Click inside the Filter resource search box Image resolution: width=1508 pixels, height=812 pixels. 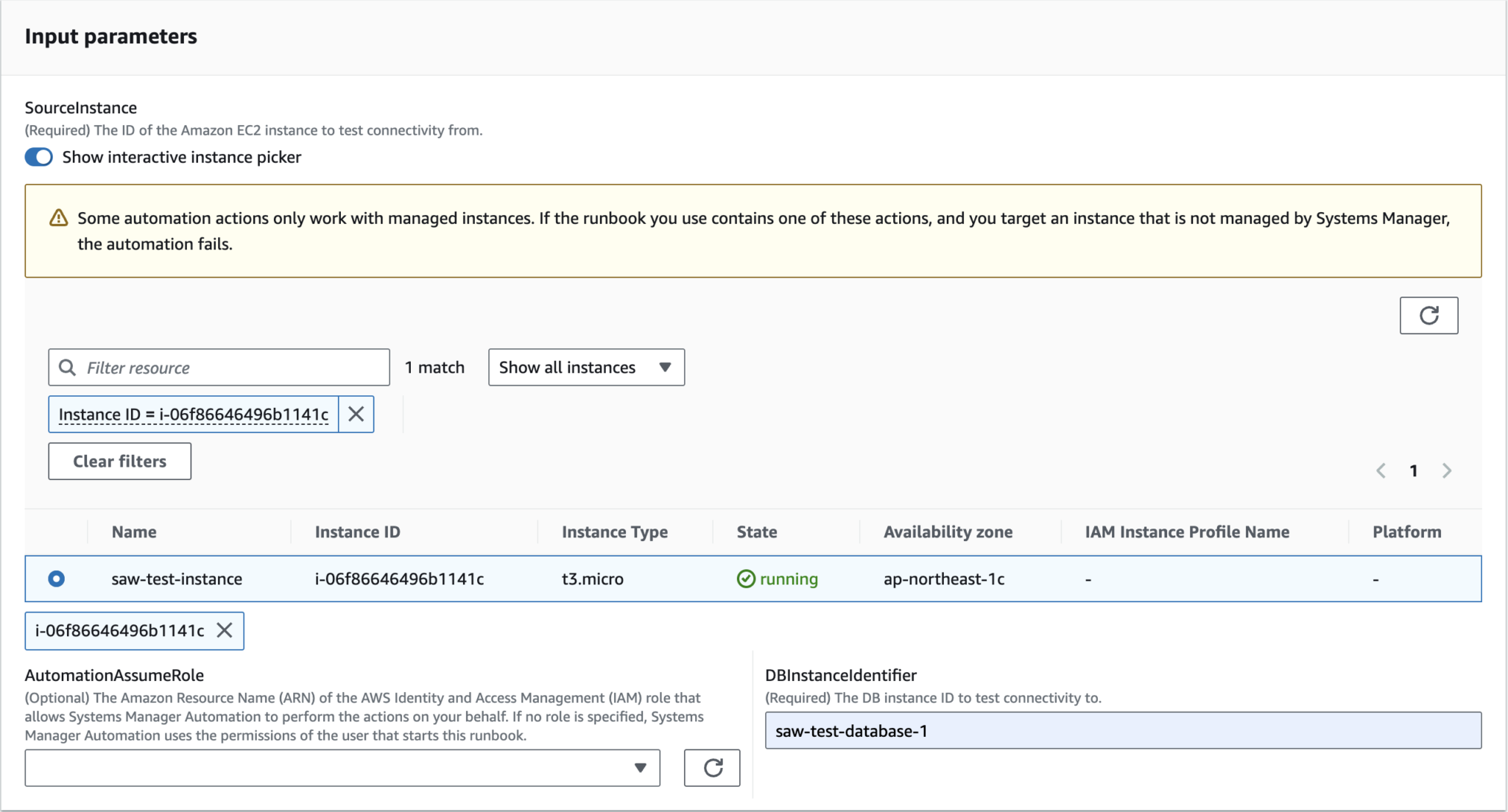219,367
